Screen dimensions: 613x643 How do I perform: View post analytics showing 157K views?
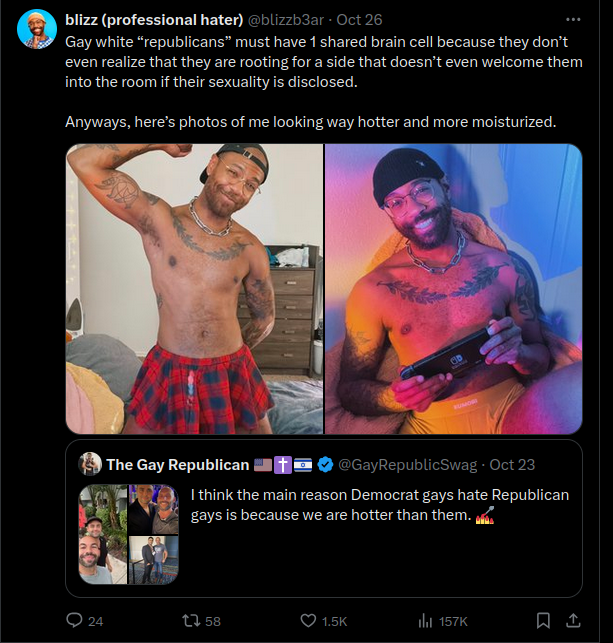click(x=425, y=621)
